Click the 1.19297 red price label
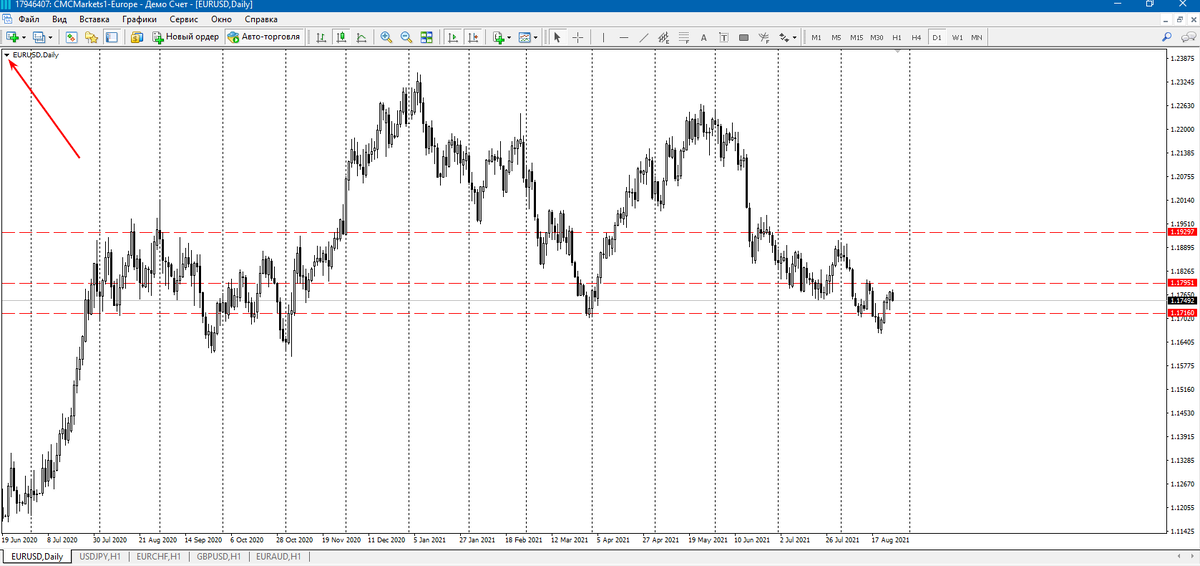 [x=1181, y=232]
